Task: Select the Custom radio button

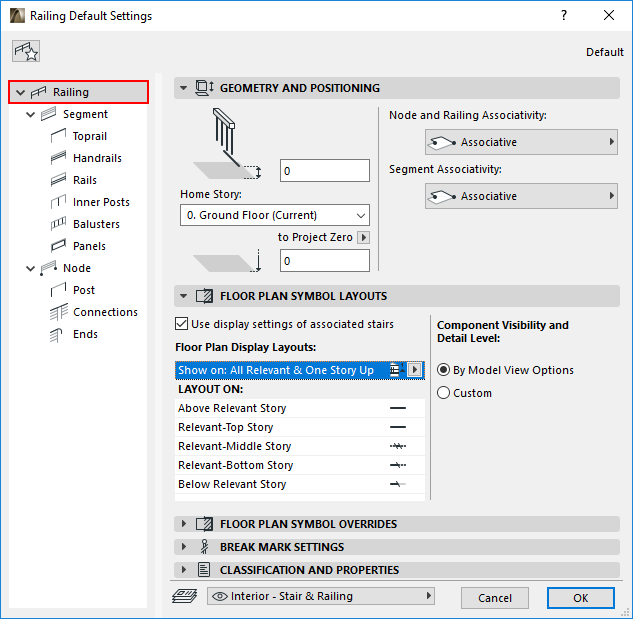Action: (x=444, y=393)
